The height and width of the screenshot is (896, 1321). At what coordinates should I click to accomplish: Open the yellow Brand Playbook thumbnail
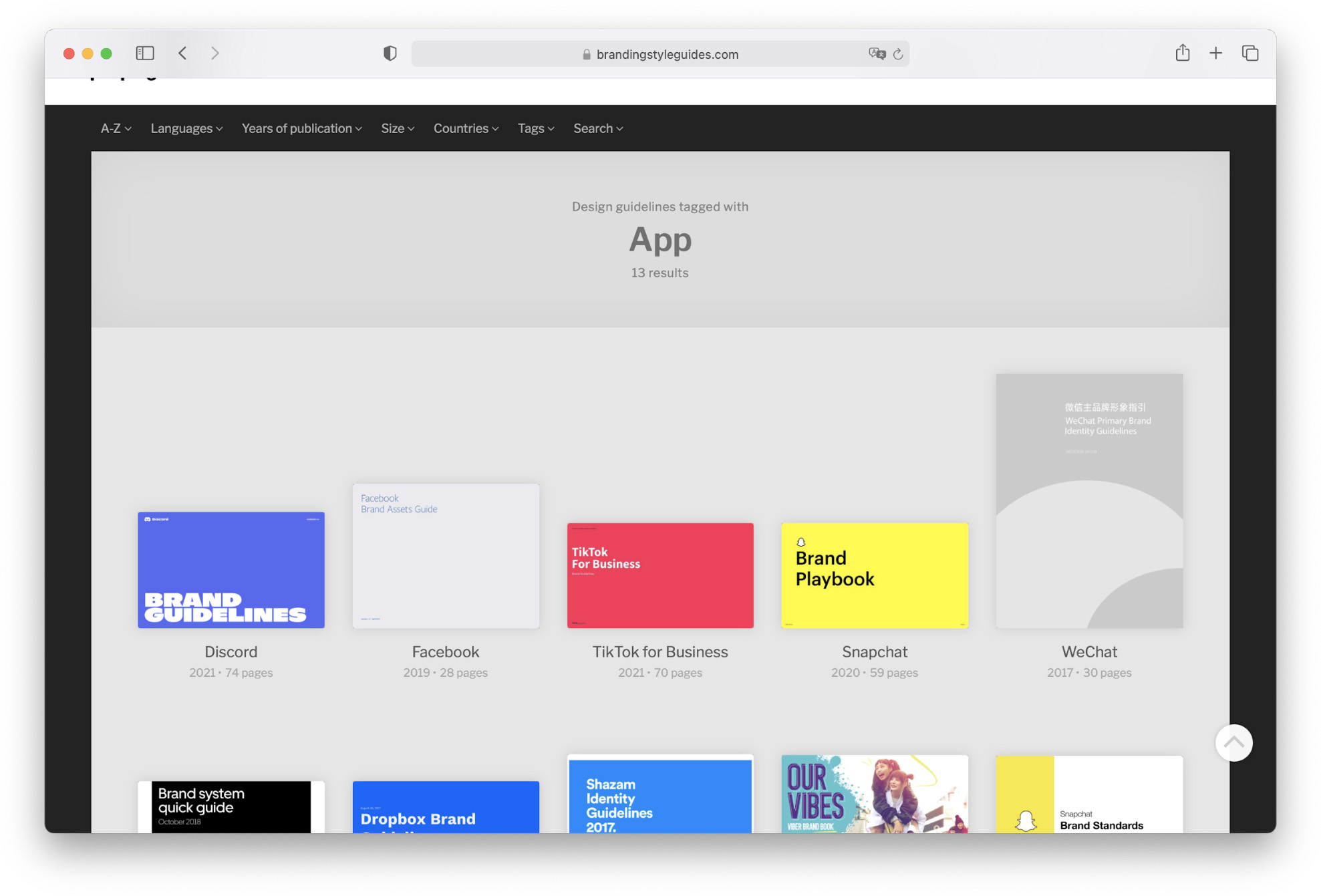(x=875, y=575)
